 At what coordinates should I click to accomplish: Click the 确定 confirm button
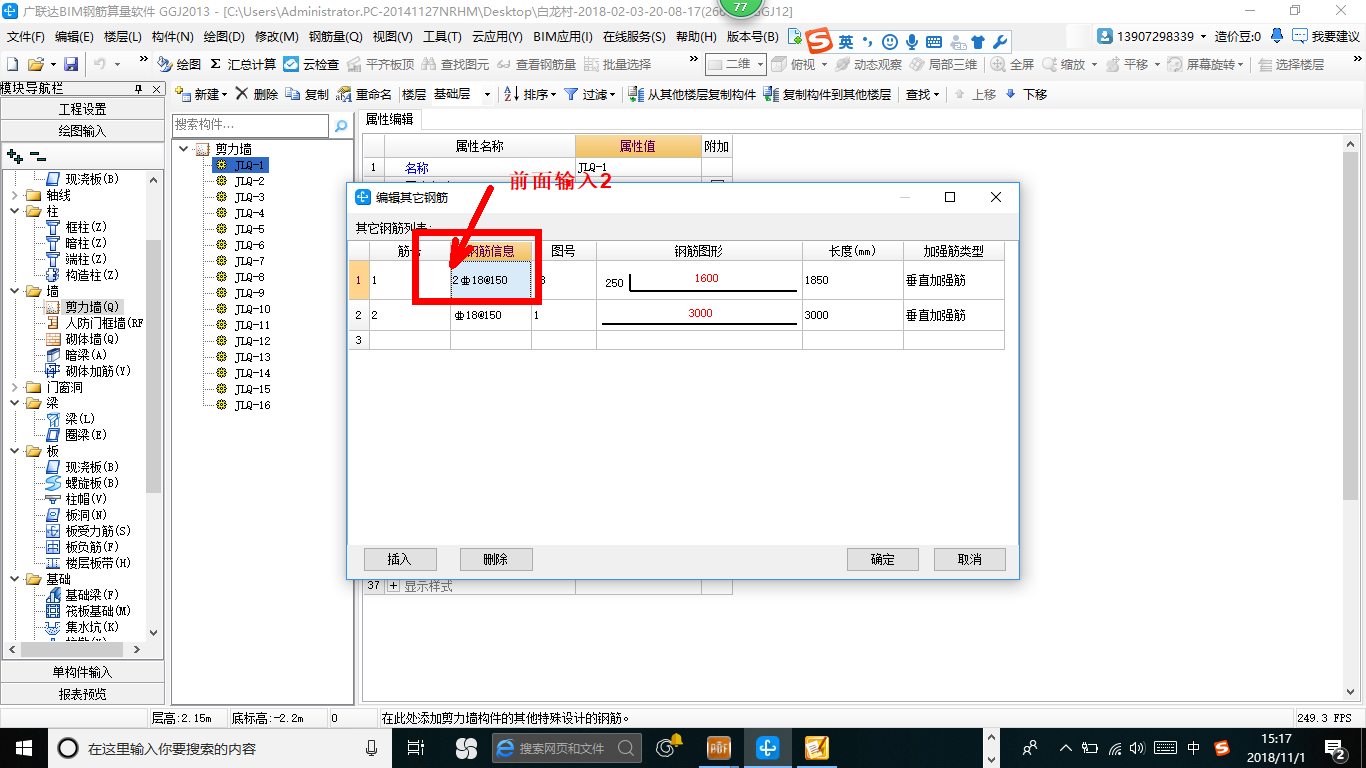(x=883, y=559)
